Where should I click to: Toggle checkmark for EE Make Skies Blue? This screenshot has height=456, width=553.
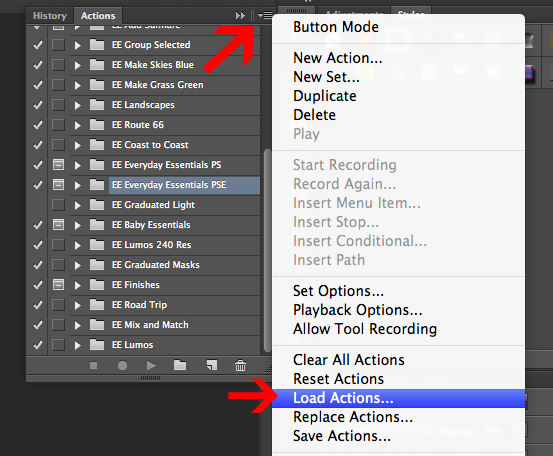[x=38, y=65]
